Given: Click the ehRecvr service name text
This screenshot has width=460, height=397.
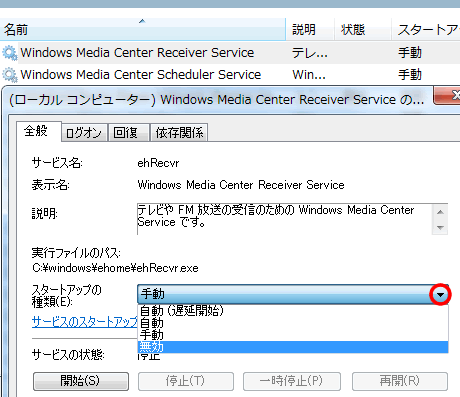Looking at the screenshot, I should click(158, 163).
